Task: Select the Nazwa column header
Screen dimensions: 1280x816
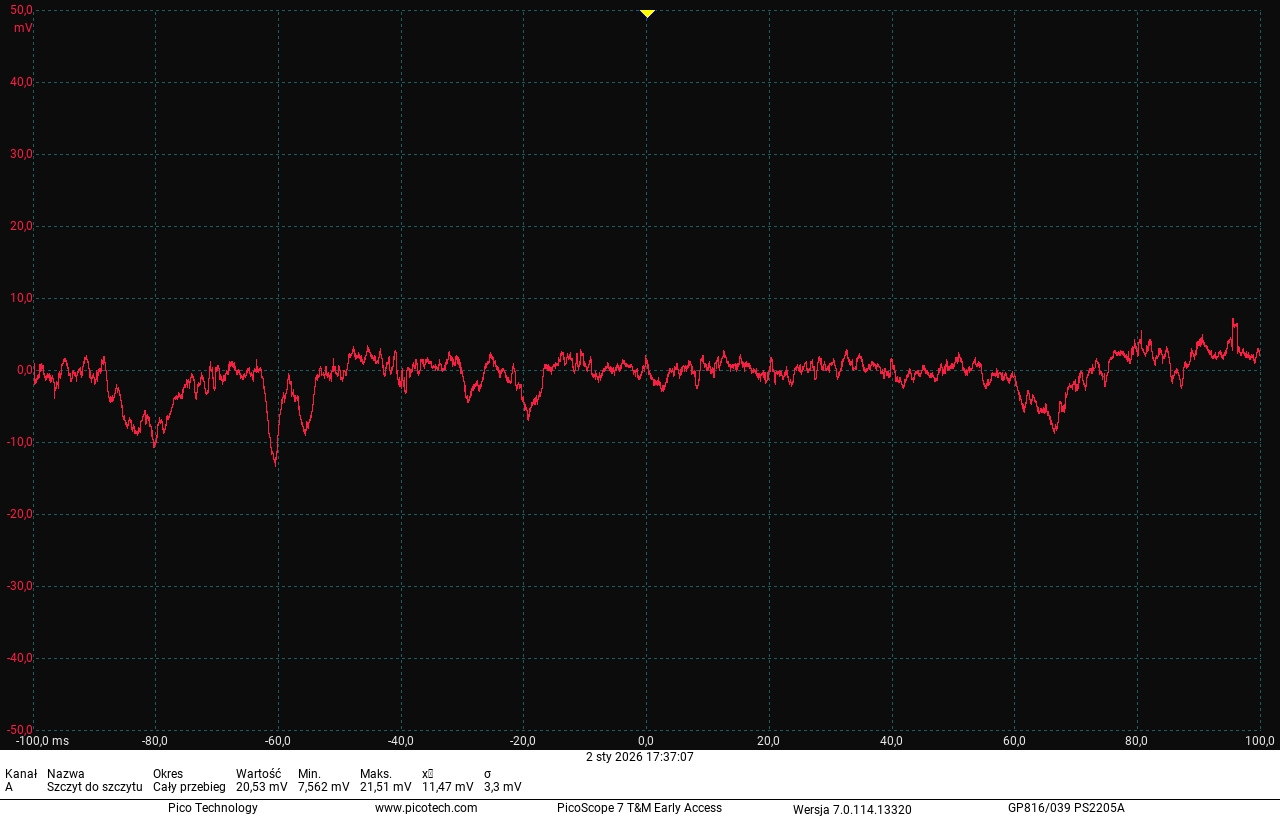Action: (66, 774)
